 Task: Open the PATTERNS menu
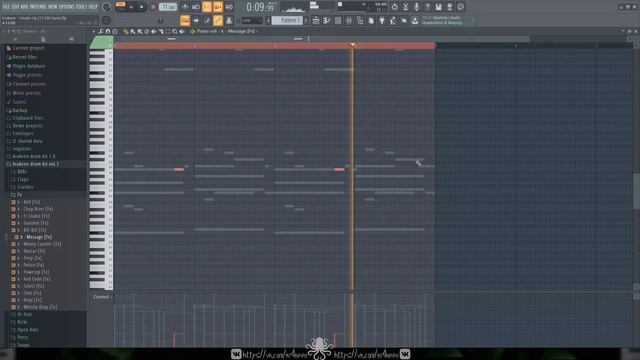pyautogui.click(x=38, y=7)
